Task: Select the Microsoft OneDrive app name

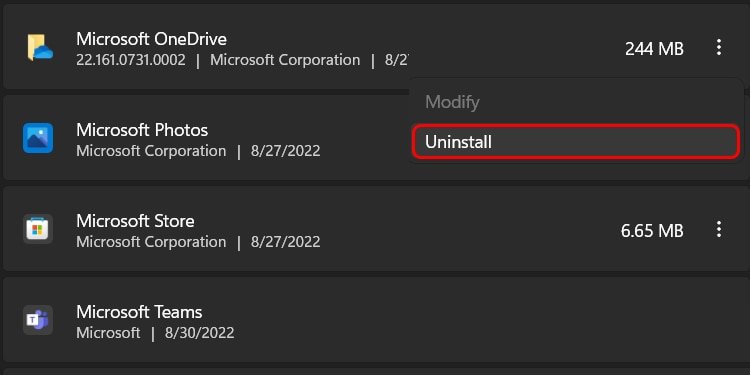Action: point(151,39)
